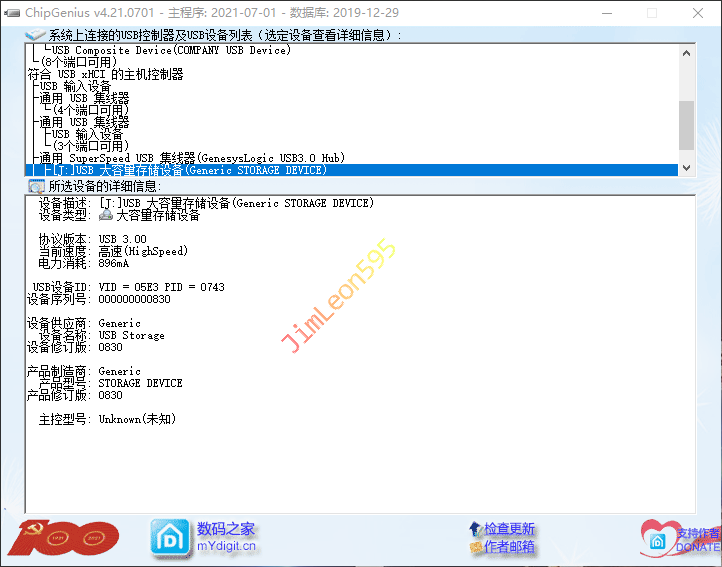This screenshot has height=567, width=722.
Task: Click the check-update arrow icon
Action: (475, 529)
